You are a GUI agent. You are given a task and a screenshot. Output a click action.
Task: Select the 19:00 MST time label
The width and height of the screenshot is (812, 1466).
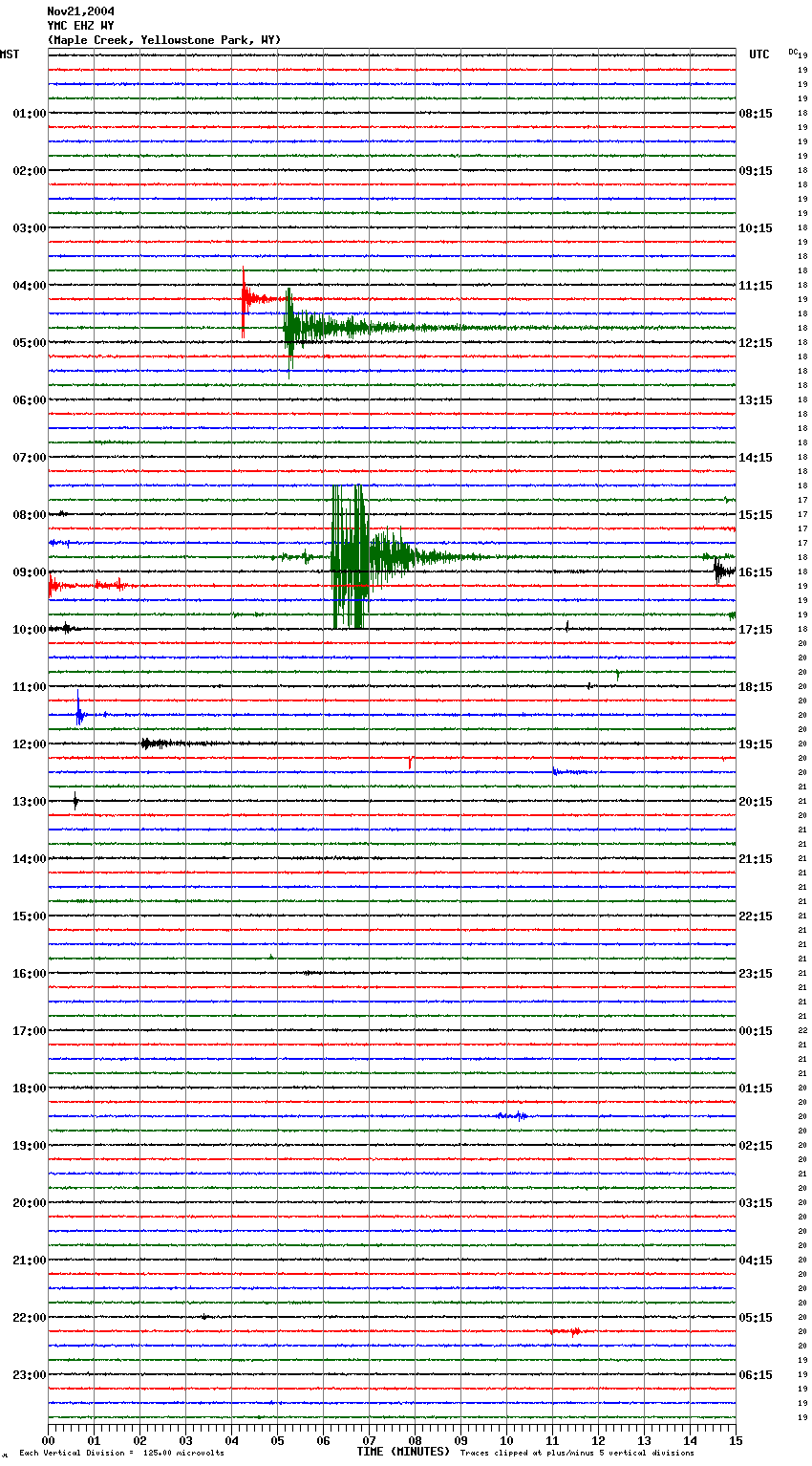click(30, 1146)
